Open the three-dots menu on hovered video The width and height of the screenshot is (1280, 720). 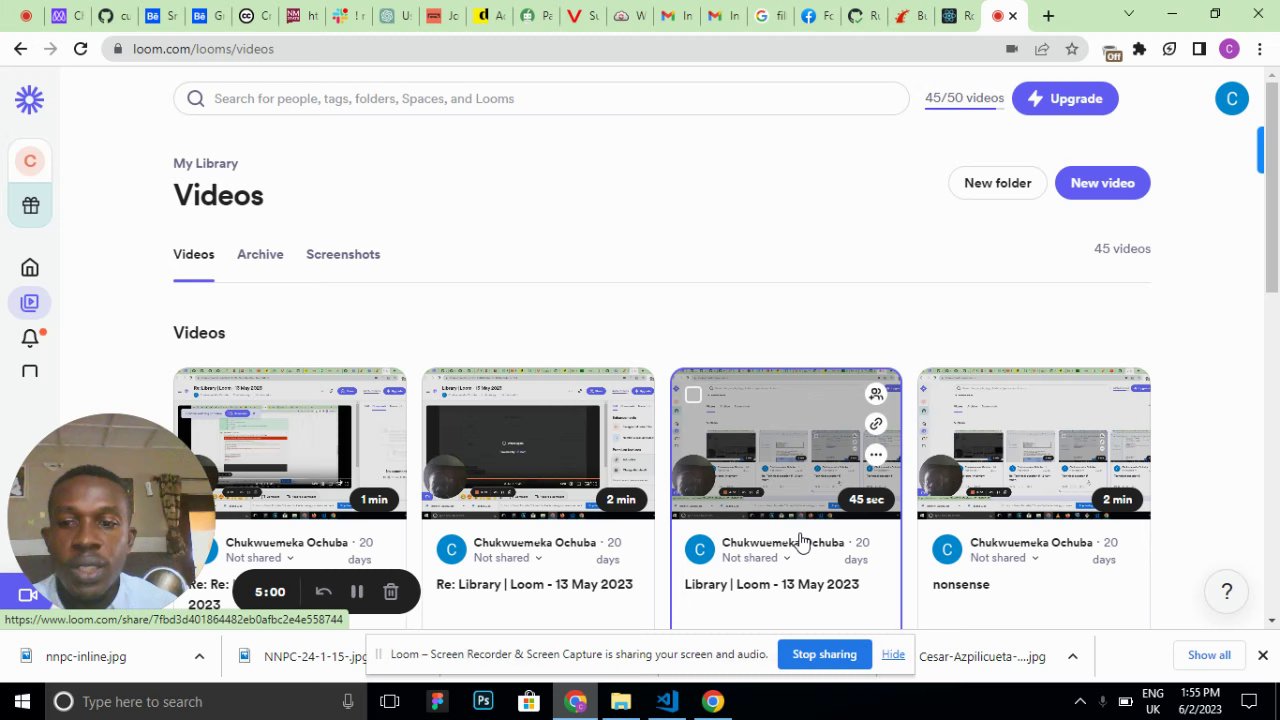(876, 455)
